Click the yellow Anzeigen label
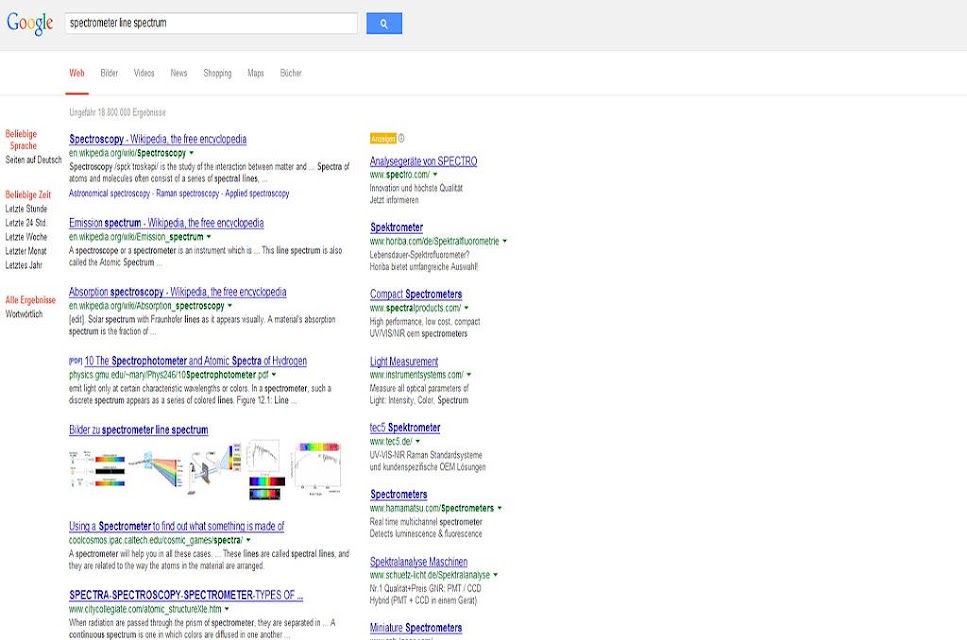Screen dimensions: 967x640 coord(383,139)
